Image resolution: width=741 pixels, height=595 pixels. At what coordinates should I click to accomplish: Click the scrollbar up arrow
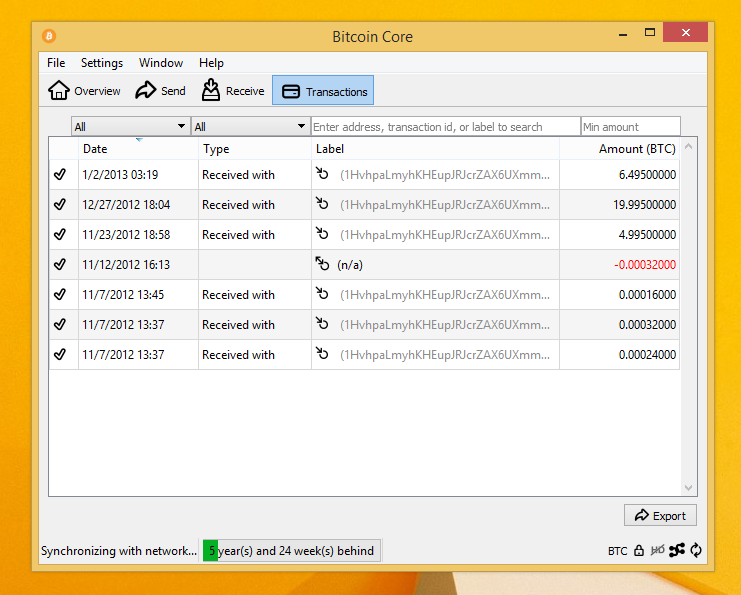(689, 147)
